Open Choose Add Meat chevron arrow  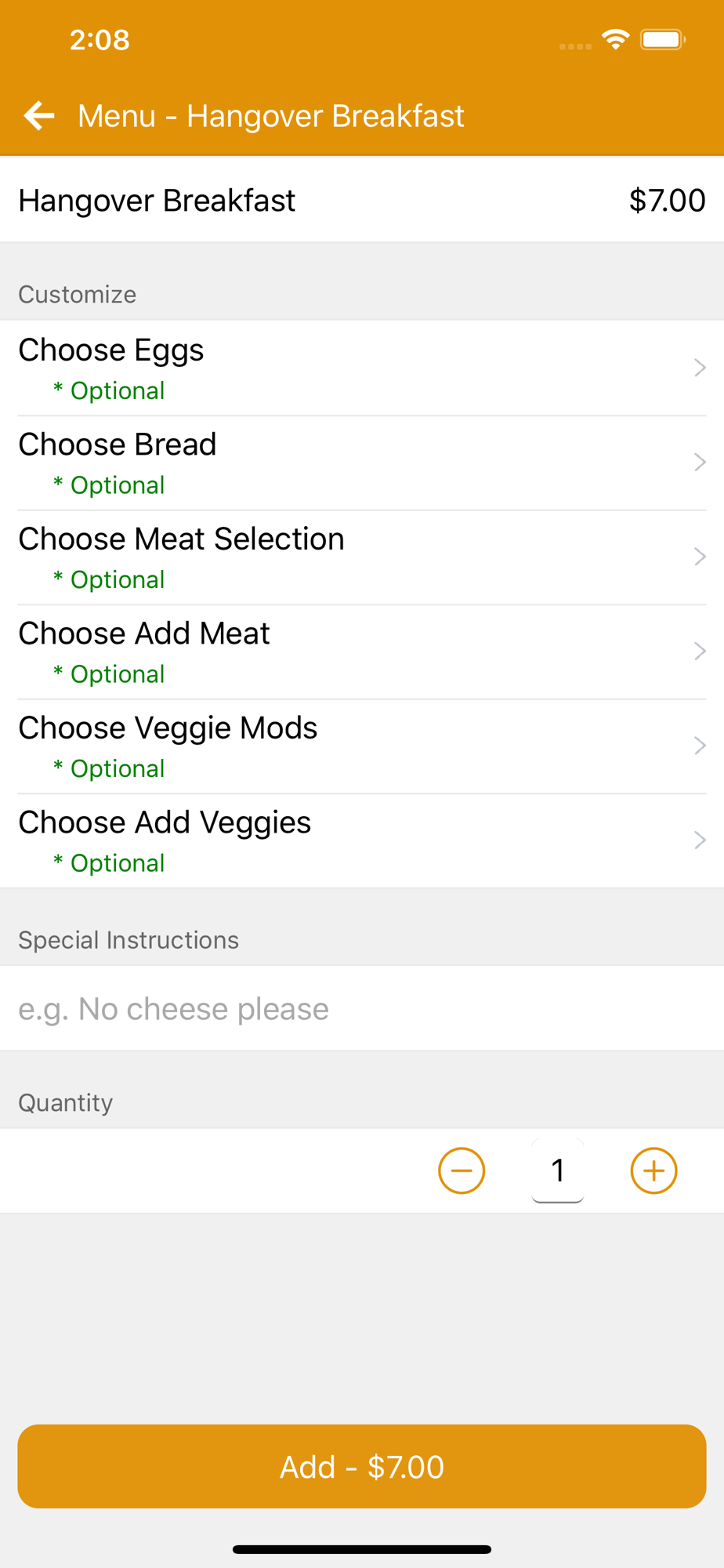click(700, 652)
